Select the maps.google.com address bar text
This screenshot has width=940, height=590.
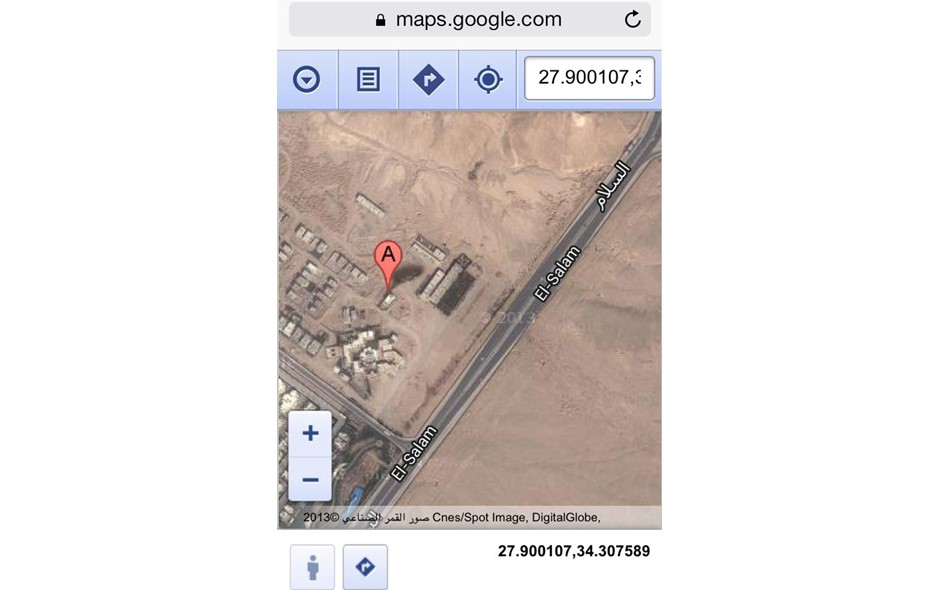478,19
